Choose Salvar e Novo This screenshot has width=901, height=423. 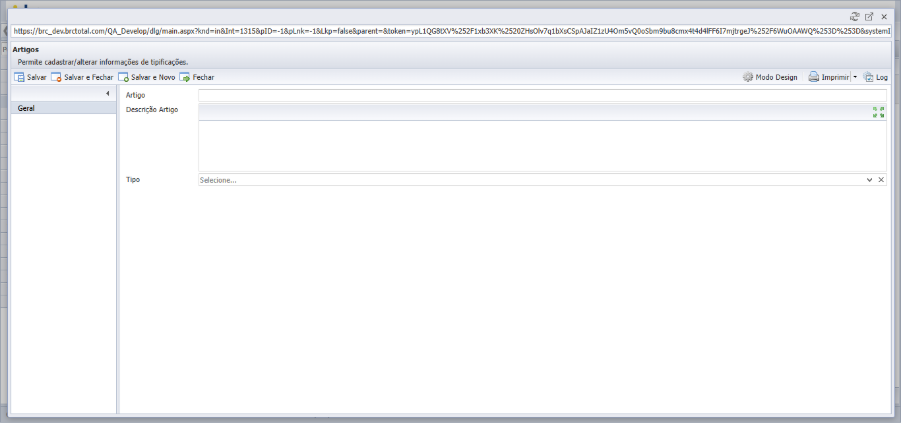pos(147,77)
